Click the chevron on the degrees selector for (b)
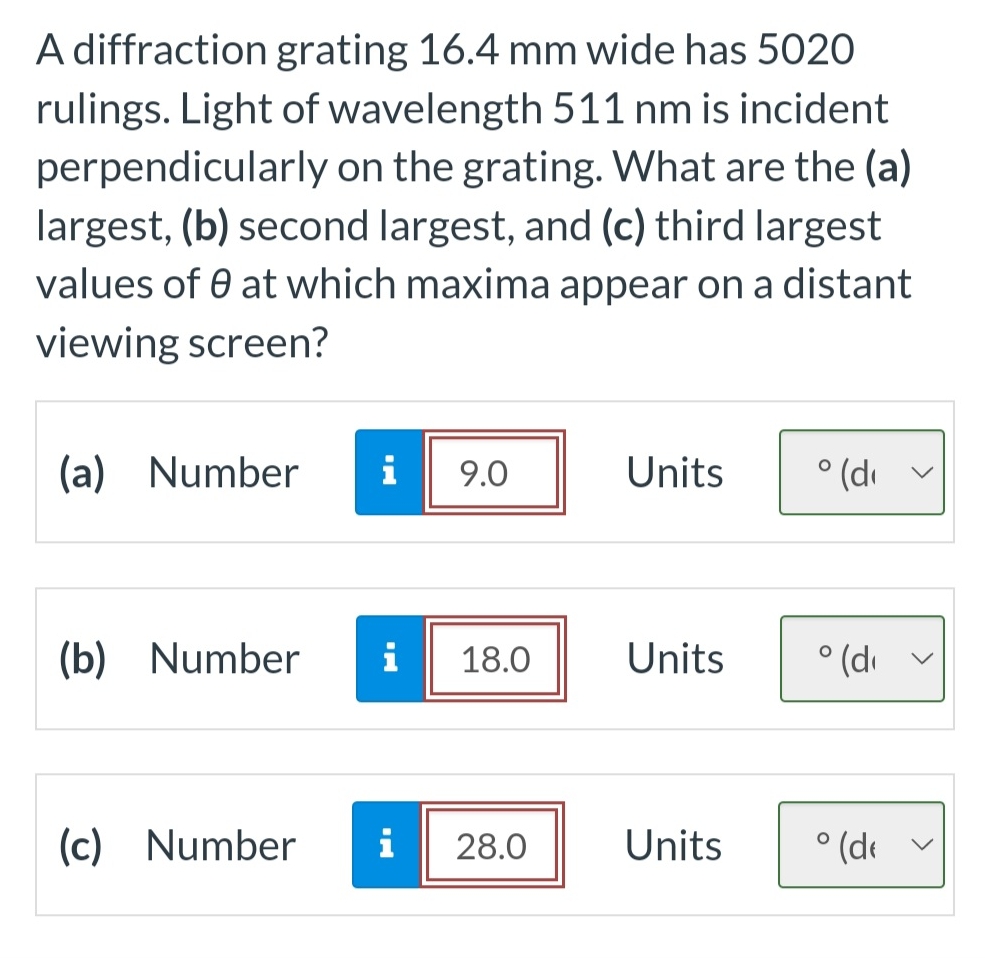 coord(923,659)
